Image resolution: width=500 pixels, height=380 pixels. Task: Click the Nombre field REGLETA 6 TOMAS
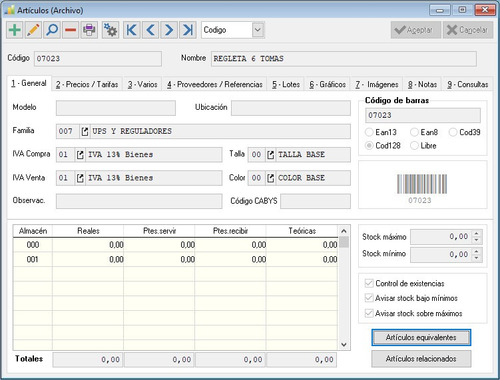coord(343,59)
